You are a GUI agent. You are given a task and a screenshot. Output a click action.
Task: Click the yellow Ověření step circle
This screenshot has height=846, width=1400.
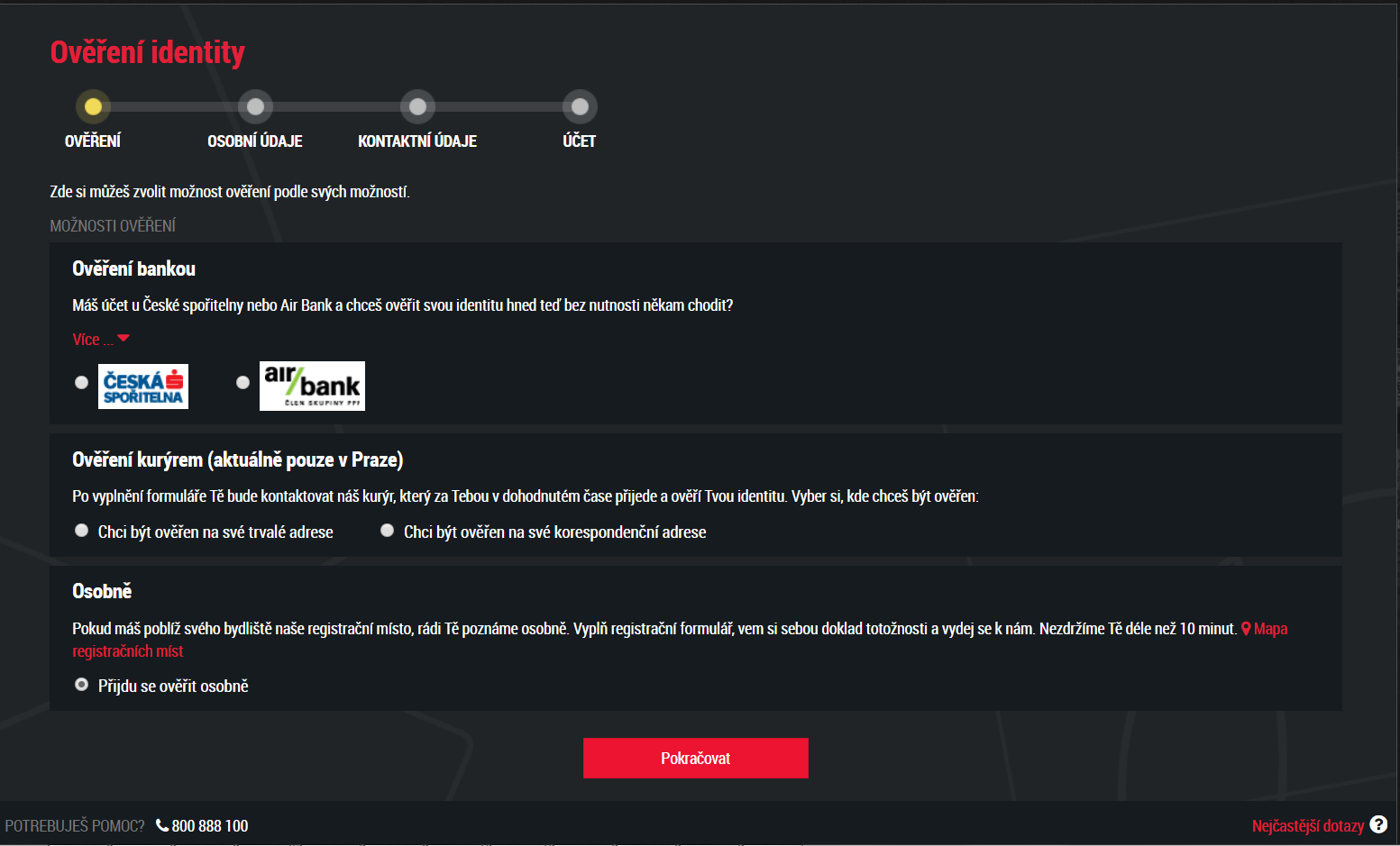coord(93,106)
